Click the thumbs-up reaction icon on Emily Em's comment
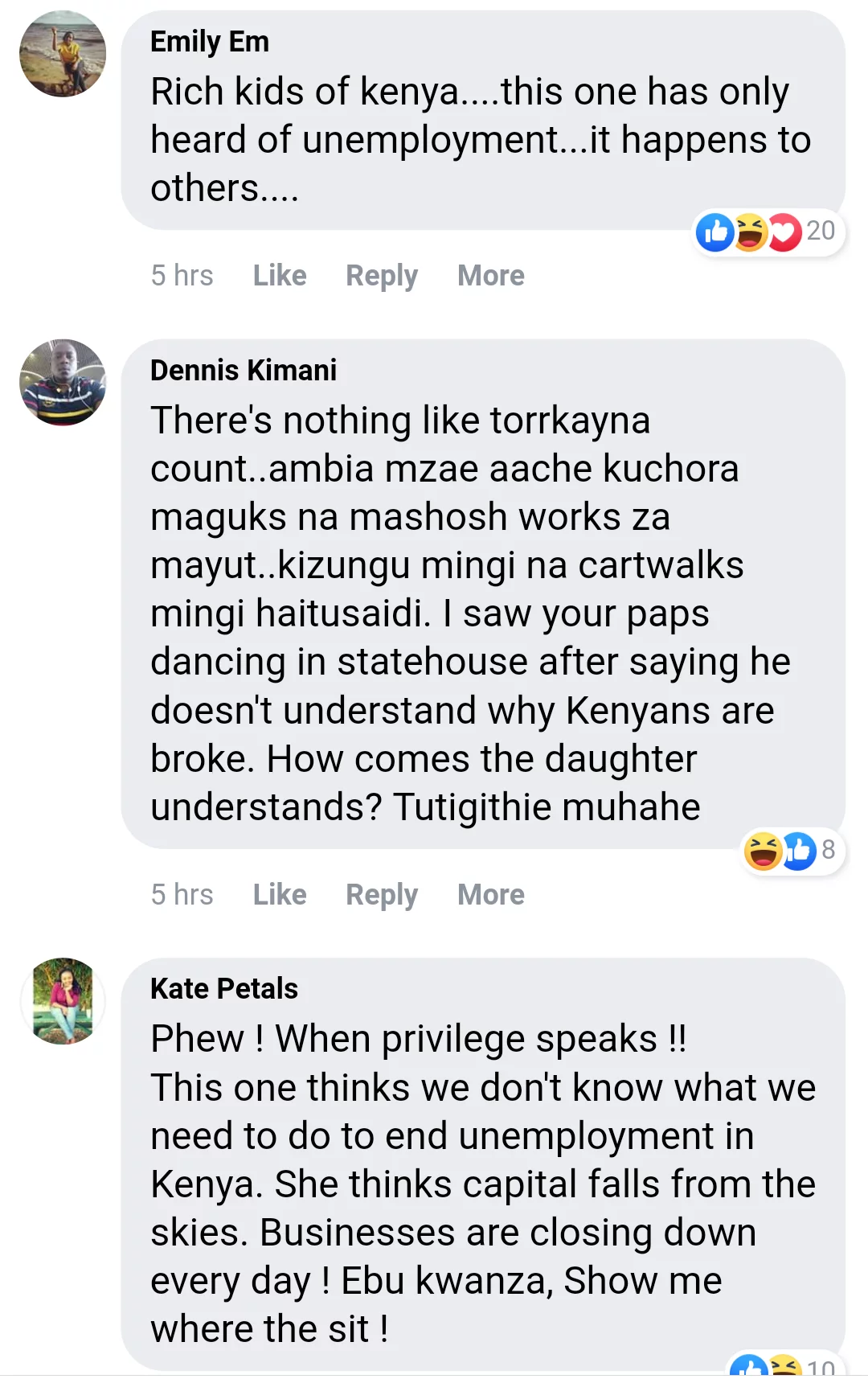 [x=714, y=232]
